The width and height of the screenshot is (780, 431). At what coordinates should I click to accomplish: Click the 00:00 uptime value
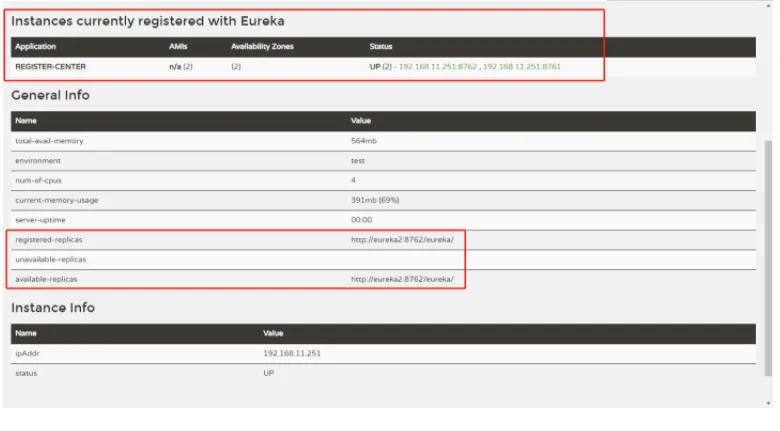tap(361, 220)
